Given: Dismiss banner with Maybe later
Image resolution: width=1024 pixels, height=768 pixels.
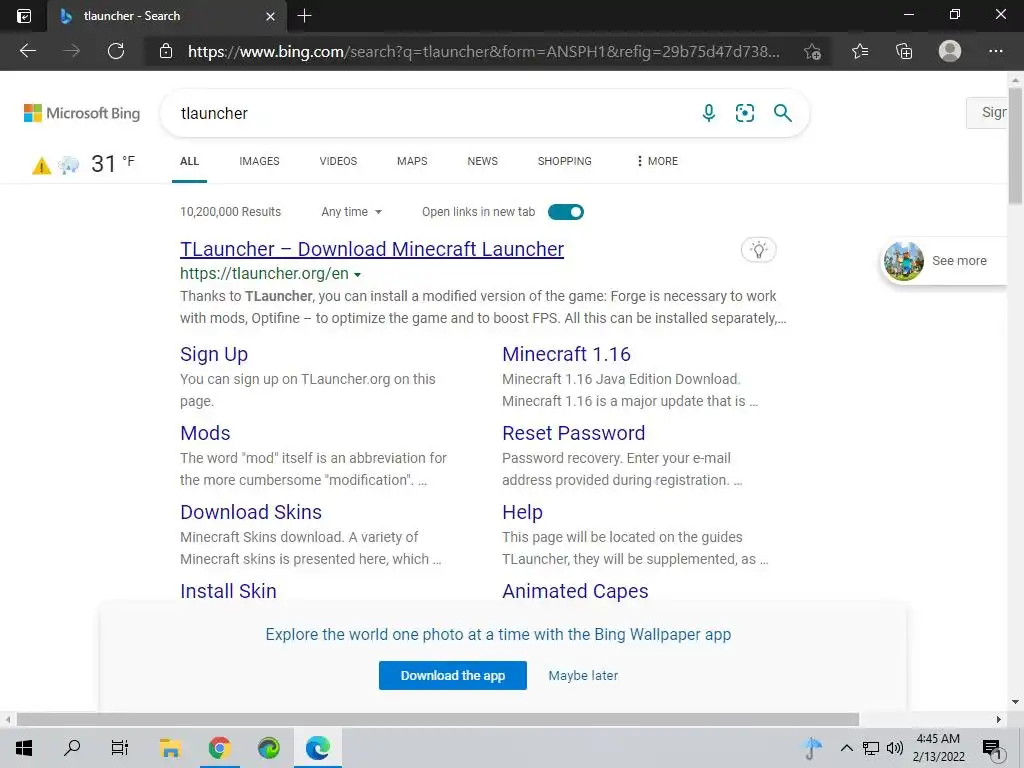Looking at the screenshot, I should pos(583,675).
